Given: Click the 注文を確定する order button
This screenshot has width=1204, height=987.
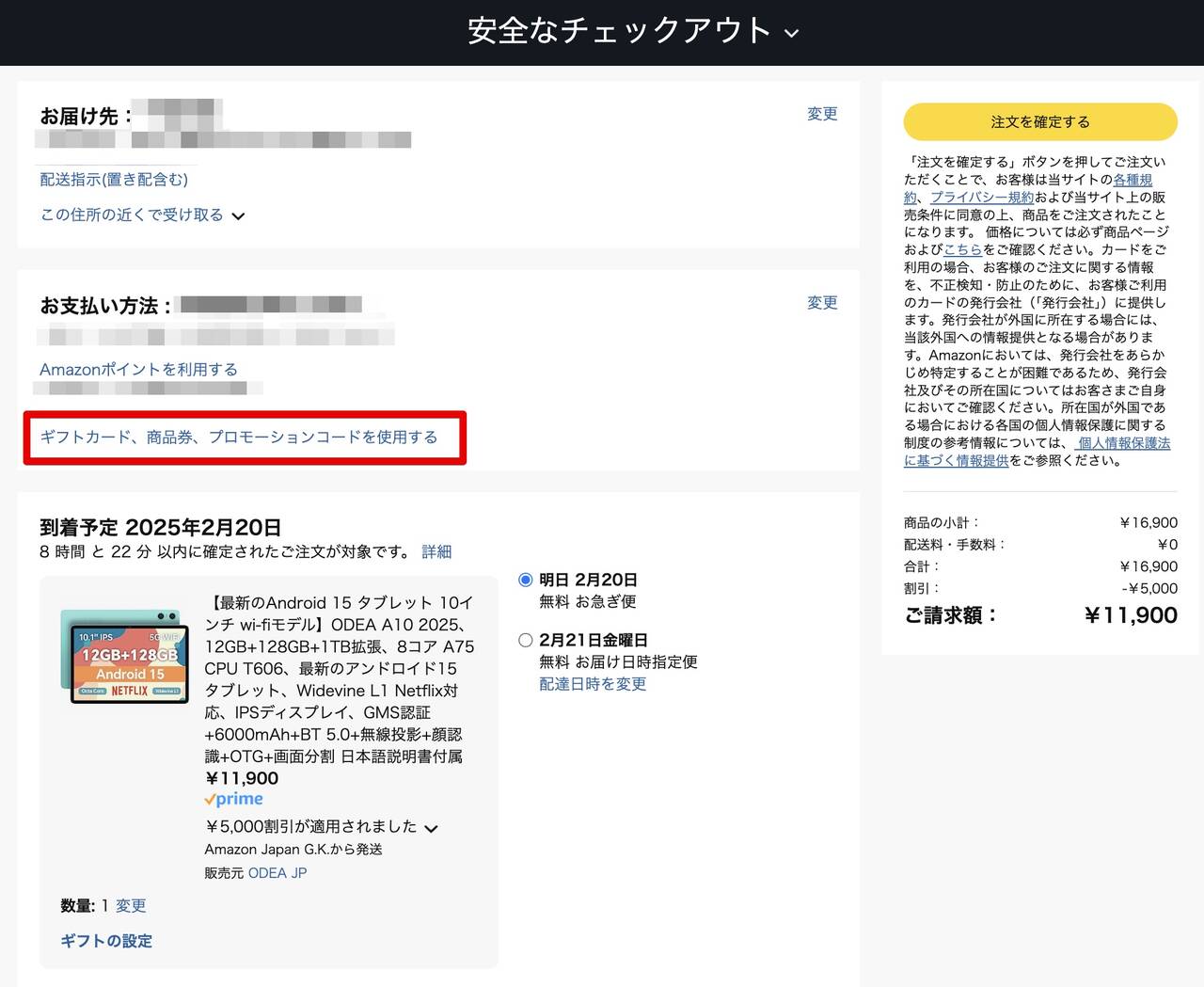Looking at the screenshot, I should click(x=1039, y=122).
